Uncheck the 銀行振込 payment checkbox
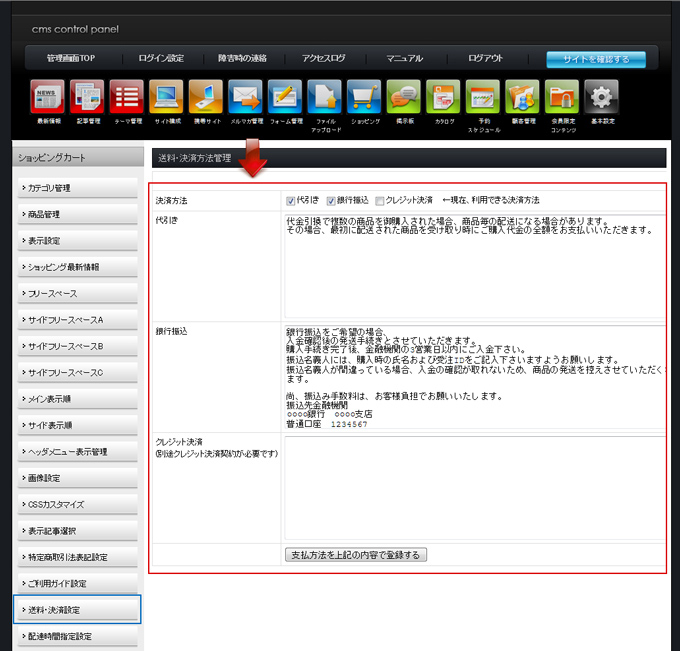 331,201
